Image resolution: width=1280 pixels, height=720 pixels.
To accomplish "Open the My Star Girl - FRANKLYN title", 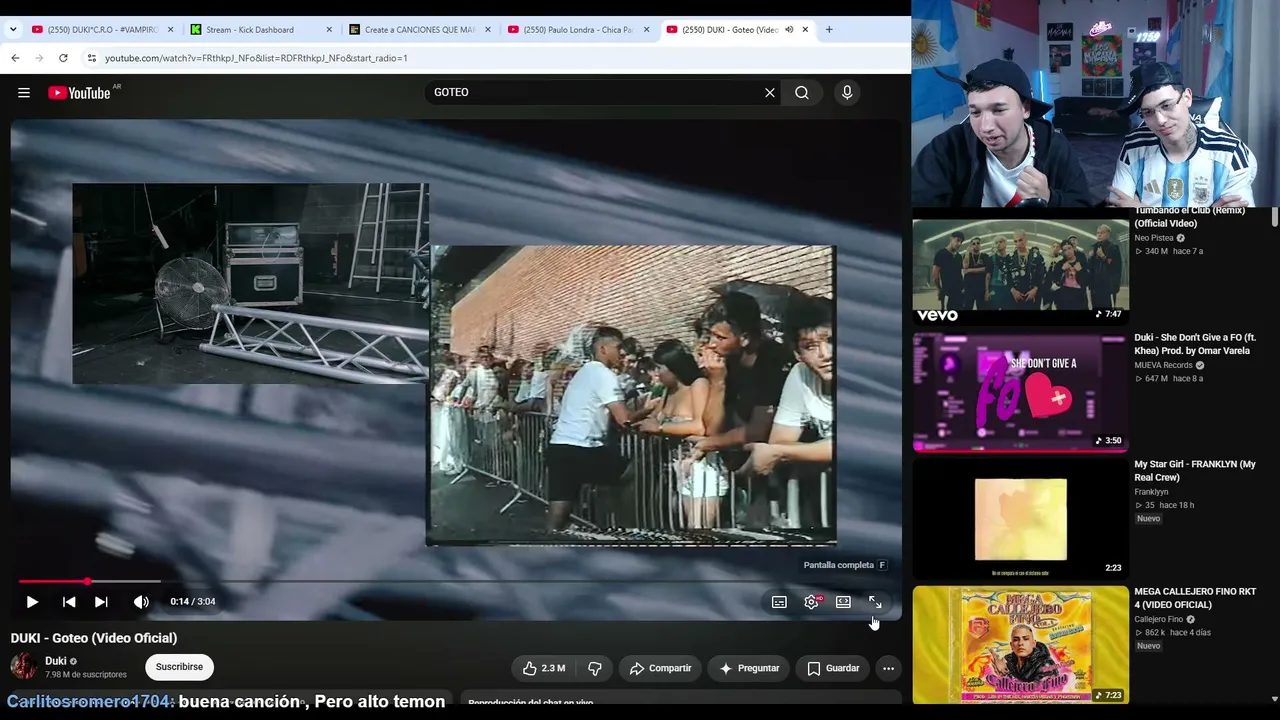I will (1195, 471).
